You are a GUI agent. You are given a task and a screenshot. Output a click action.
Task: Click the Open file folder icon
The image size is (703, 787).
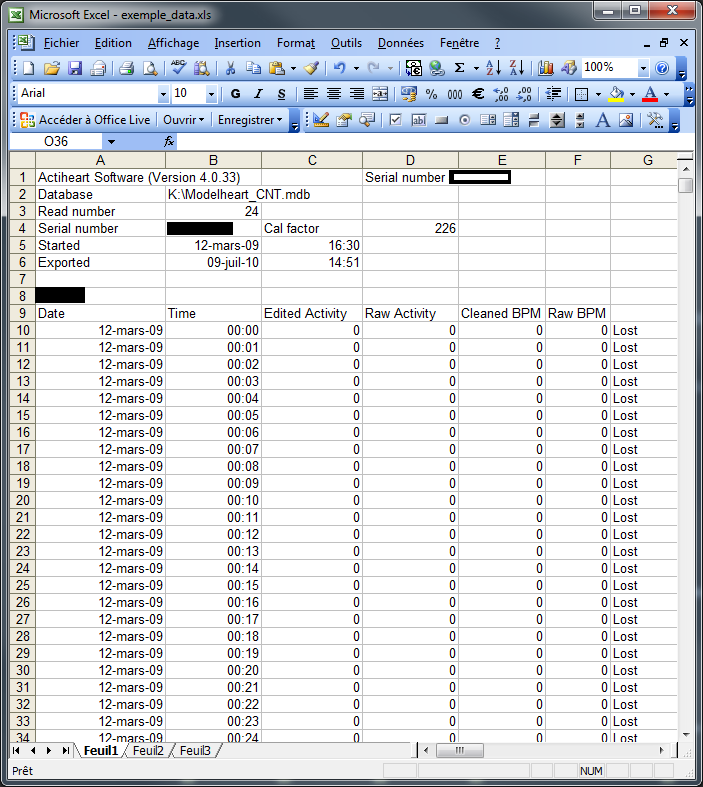click(52, 68)
